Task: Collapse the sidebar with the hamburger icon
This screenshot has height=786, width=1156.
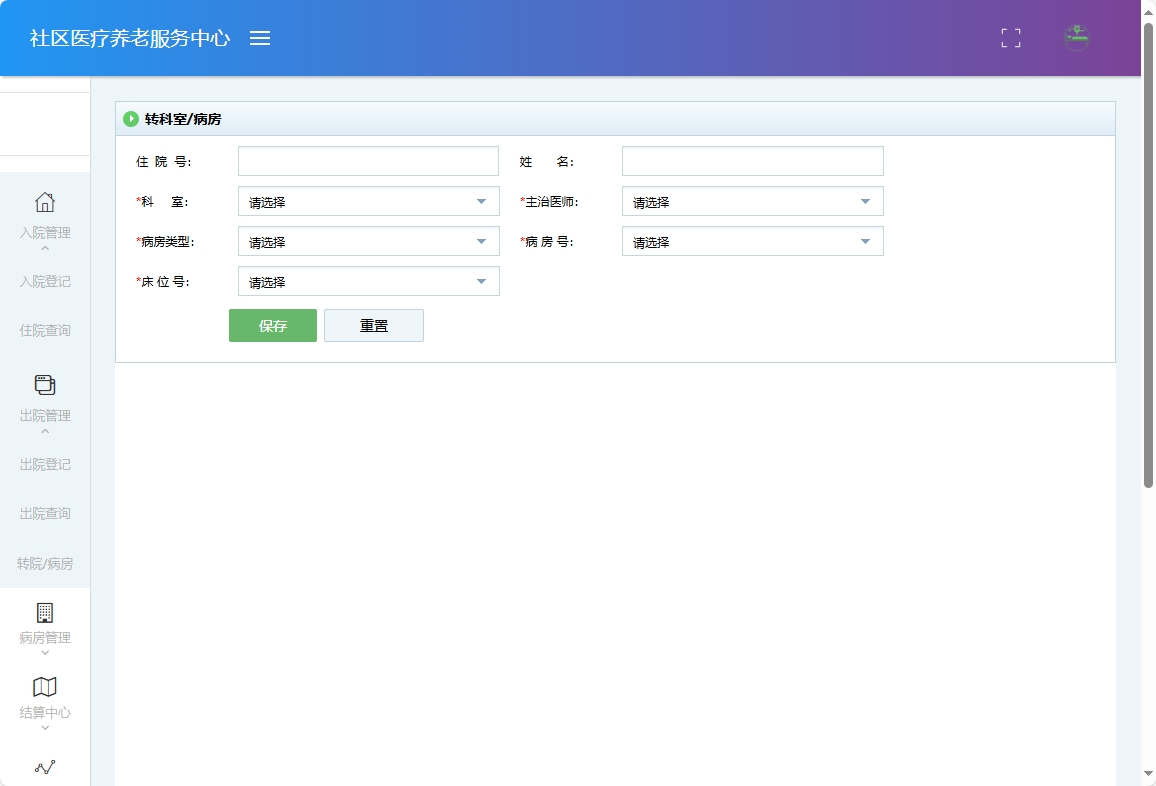Action: click(x=260, y=38)
